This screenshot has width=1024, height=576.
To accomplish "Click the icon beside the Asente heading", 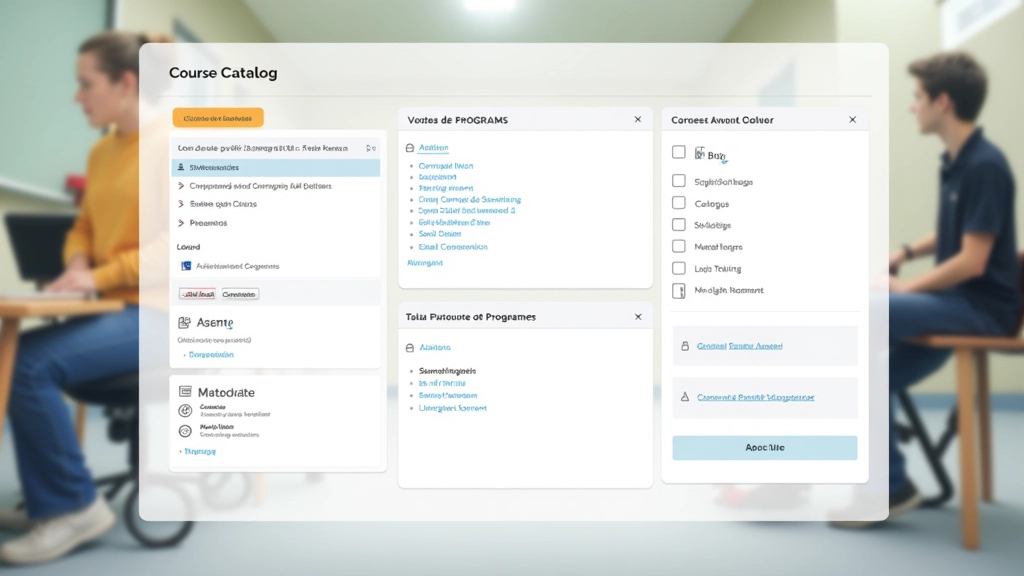I will click(x=184, y=323).
